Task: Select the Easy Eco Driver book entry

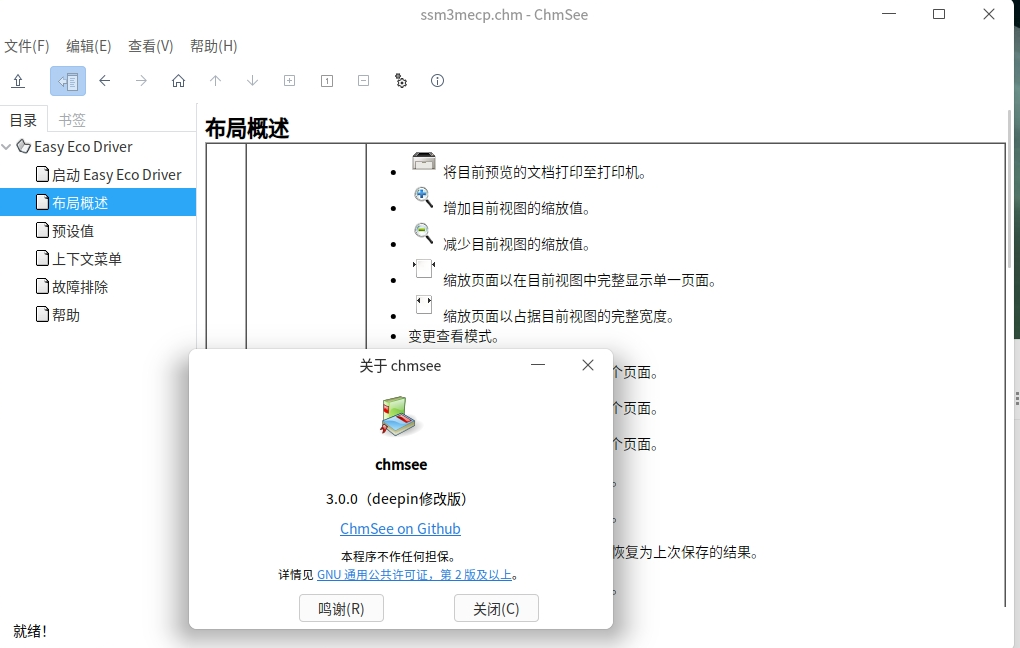Action: pyautogui.click(x=83, y=147)
